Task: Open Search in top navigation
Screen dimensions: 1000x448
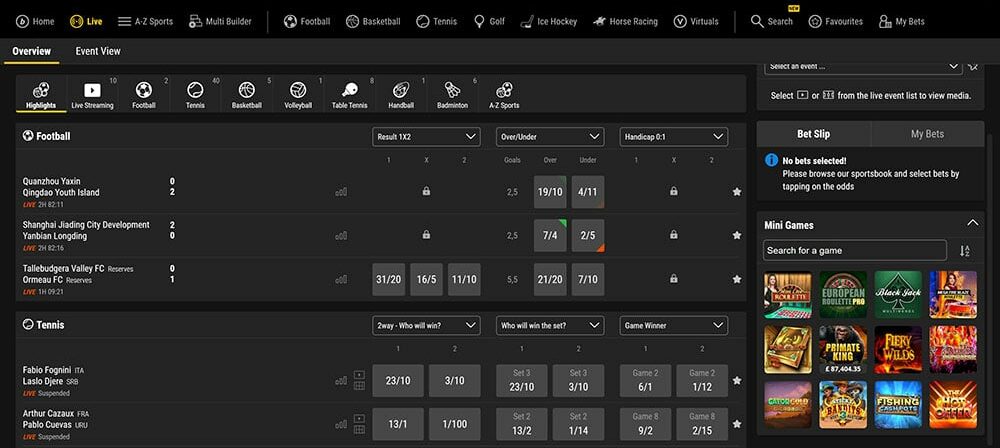Action: click(772, 21)
